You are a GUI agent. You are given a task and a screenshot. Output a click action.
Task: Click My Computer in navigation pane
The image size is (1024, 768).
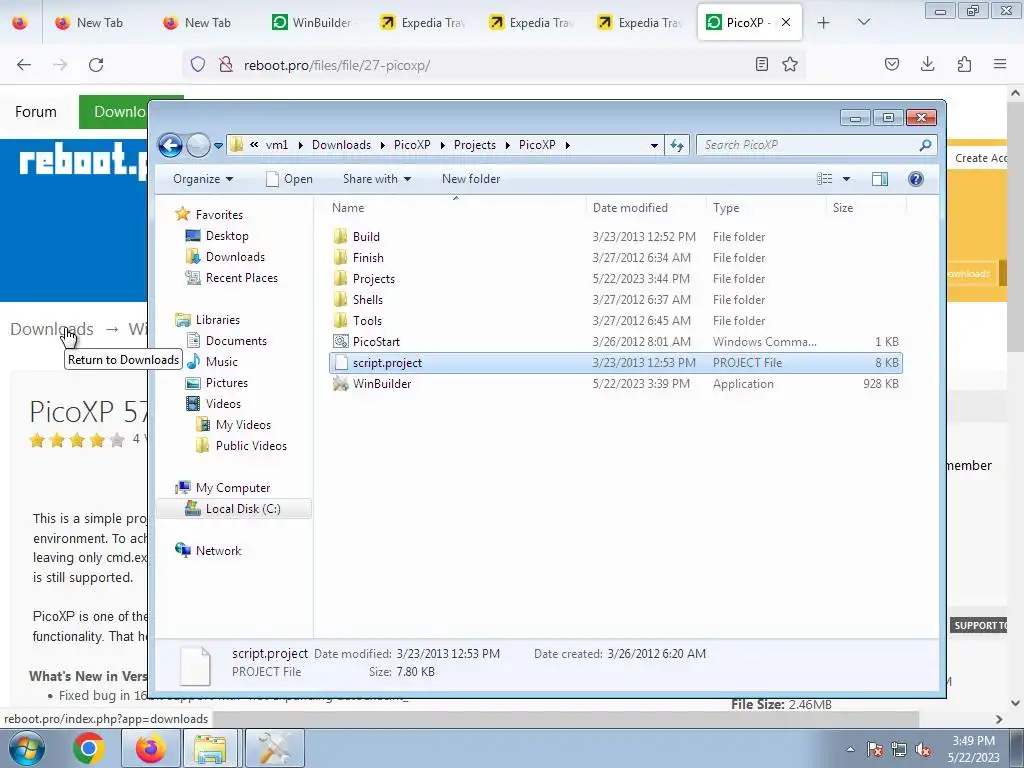click(232, 487)
